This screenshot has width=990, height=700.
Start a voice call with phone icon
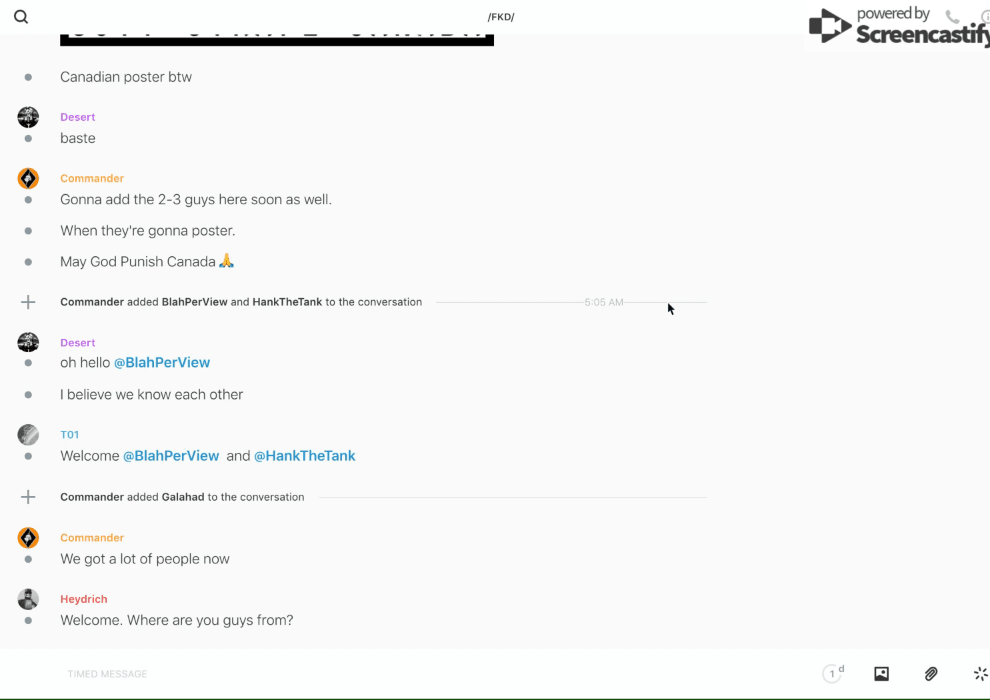pos(952,17)
